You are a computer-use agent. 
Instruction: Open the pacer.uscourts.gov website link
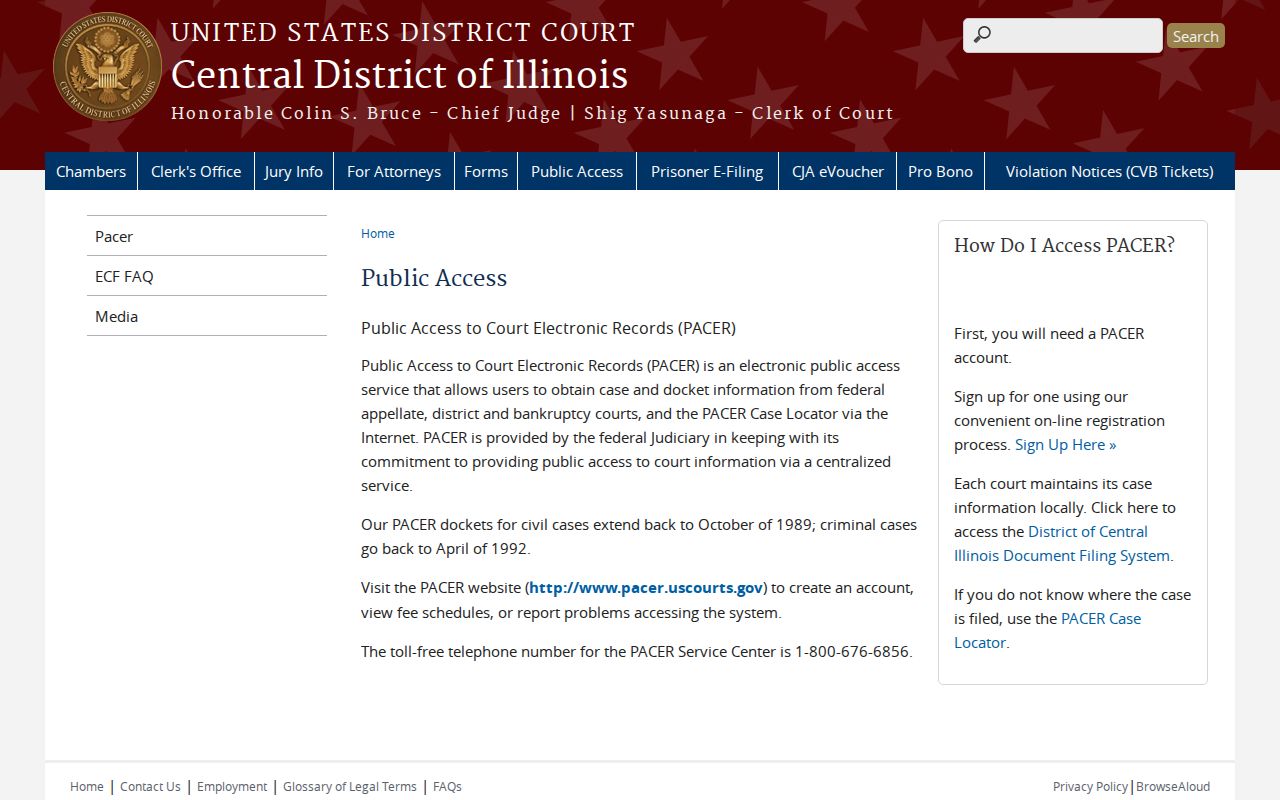pyautogui.click(x=646, y=588)
